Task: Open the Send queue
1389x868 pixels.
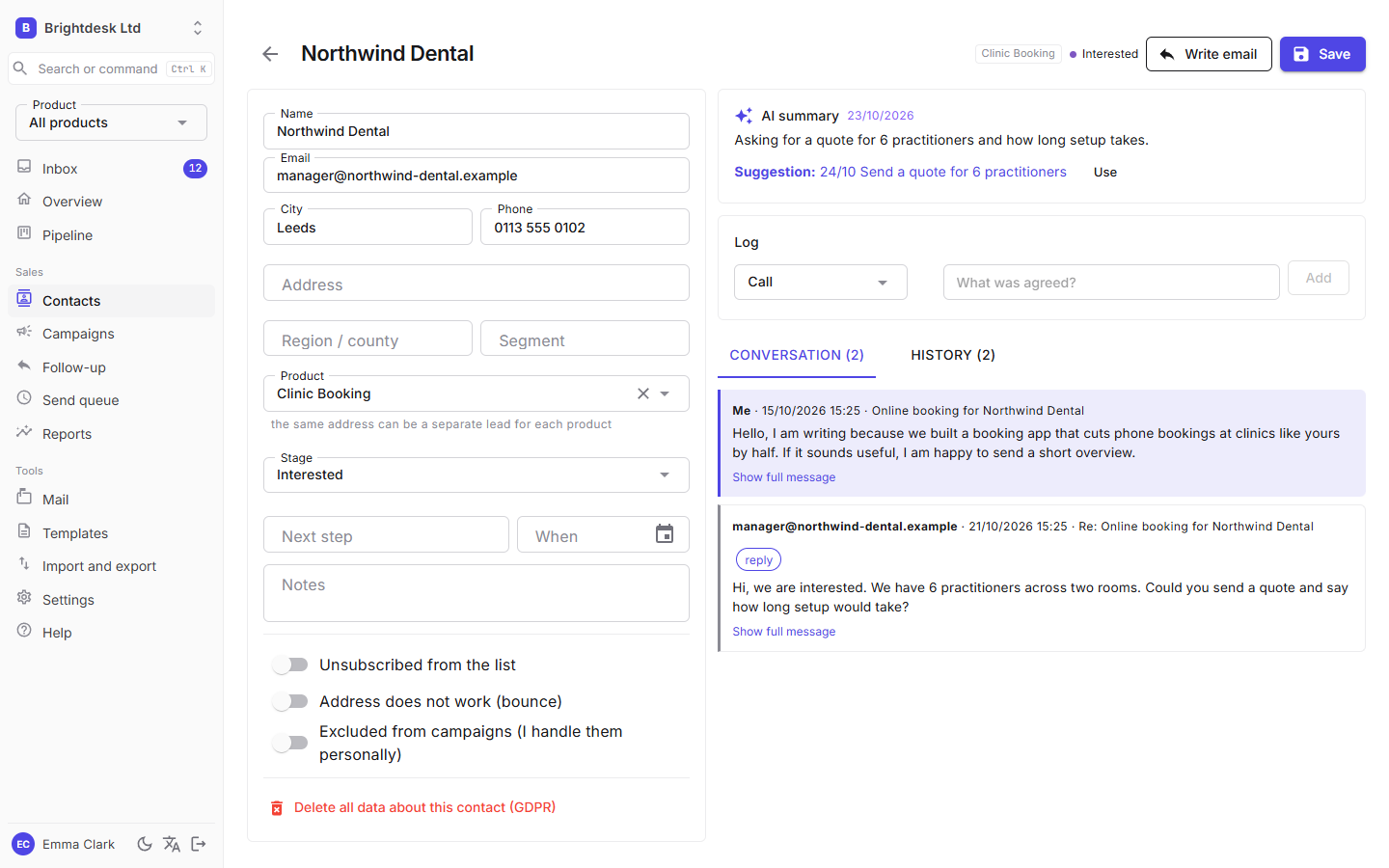Action: point(112,400)
